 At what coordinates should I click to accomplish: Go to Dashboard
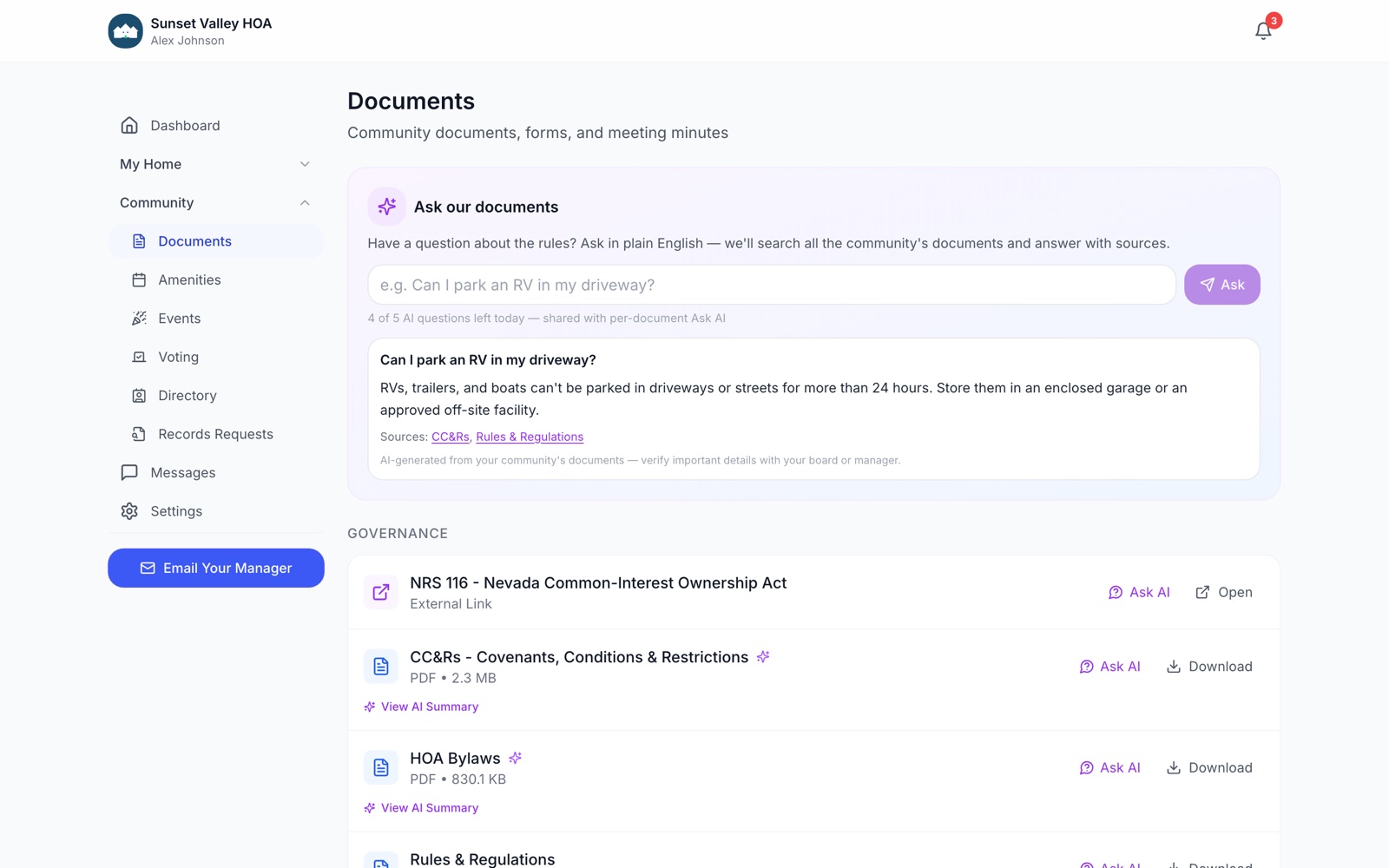[215, 126]
